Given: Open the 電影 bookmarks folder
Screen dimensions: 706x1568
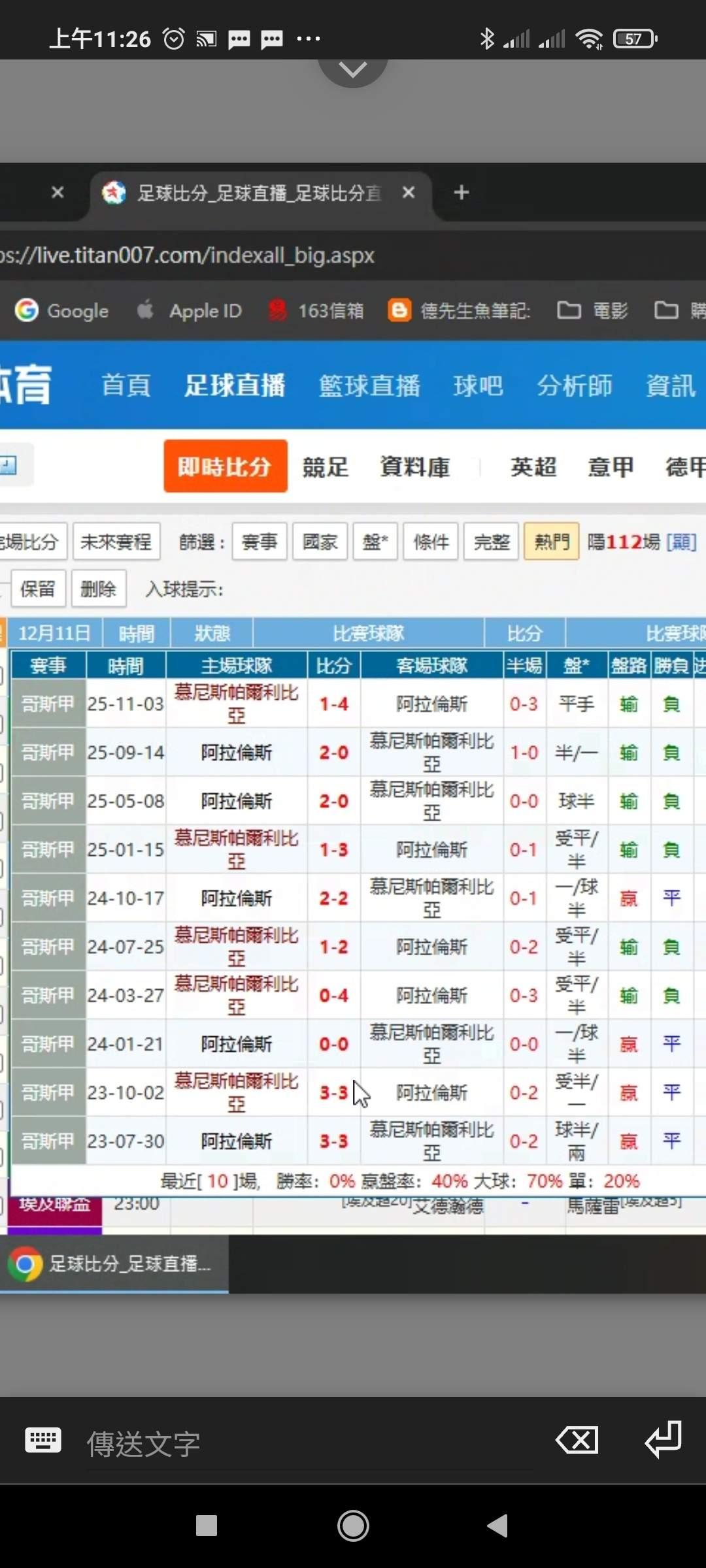Looking at the screenshot, I should click(592, 310).
